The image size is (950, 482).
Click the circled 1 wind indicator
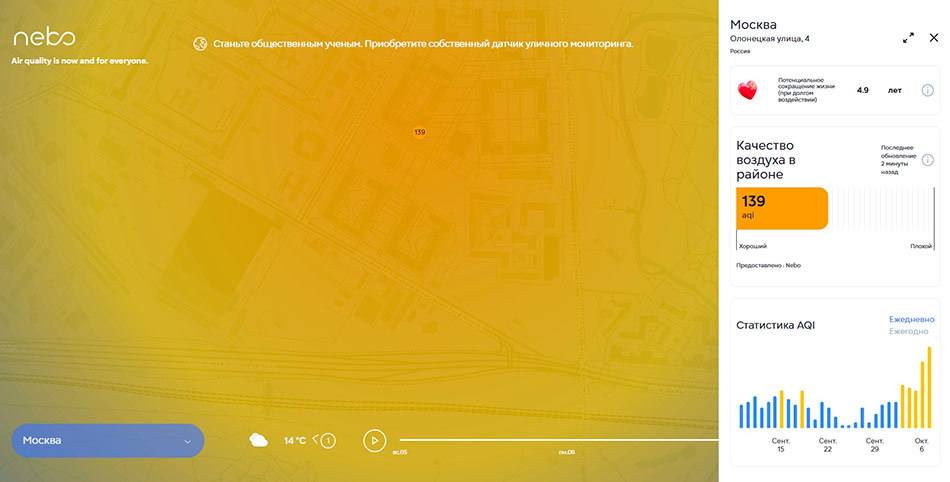tap(328, 440)
